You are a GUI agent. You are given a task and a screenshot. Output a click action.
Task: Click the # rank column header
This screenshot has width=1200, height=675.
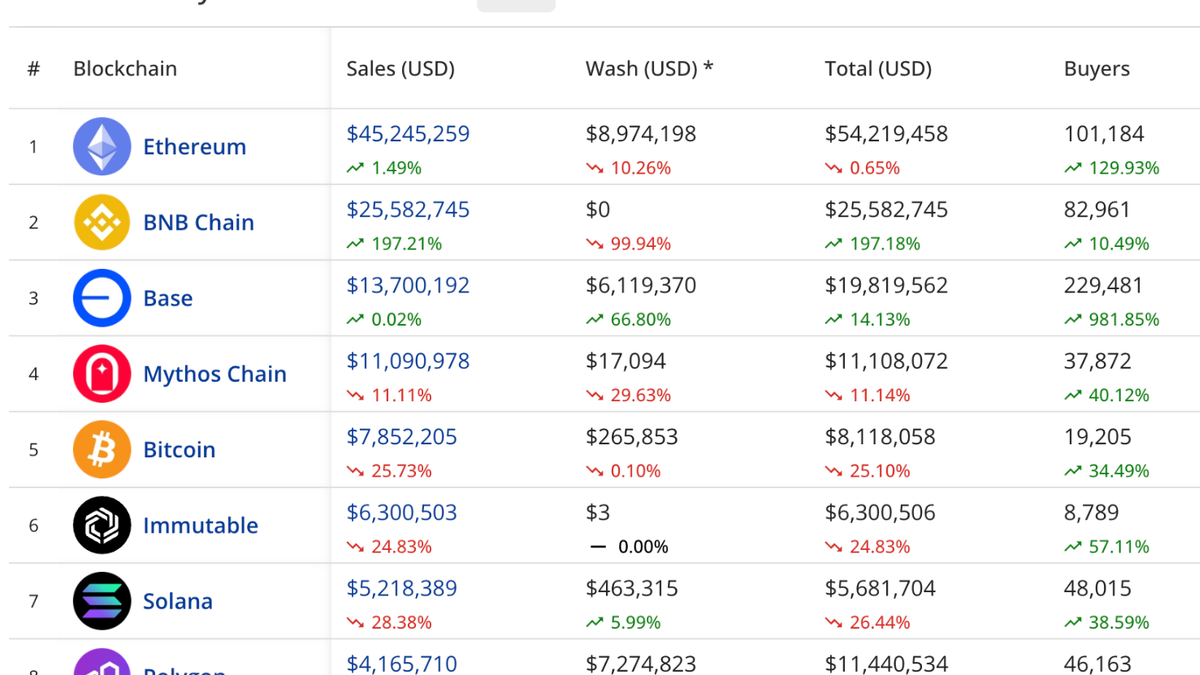click(x=34, y=68)
